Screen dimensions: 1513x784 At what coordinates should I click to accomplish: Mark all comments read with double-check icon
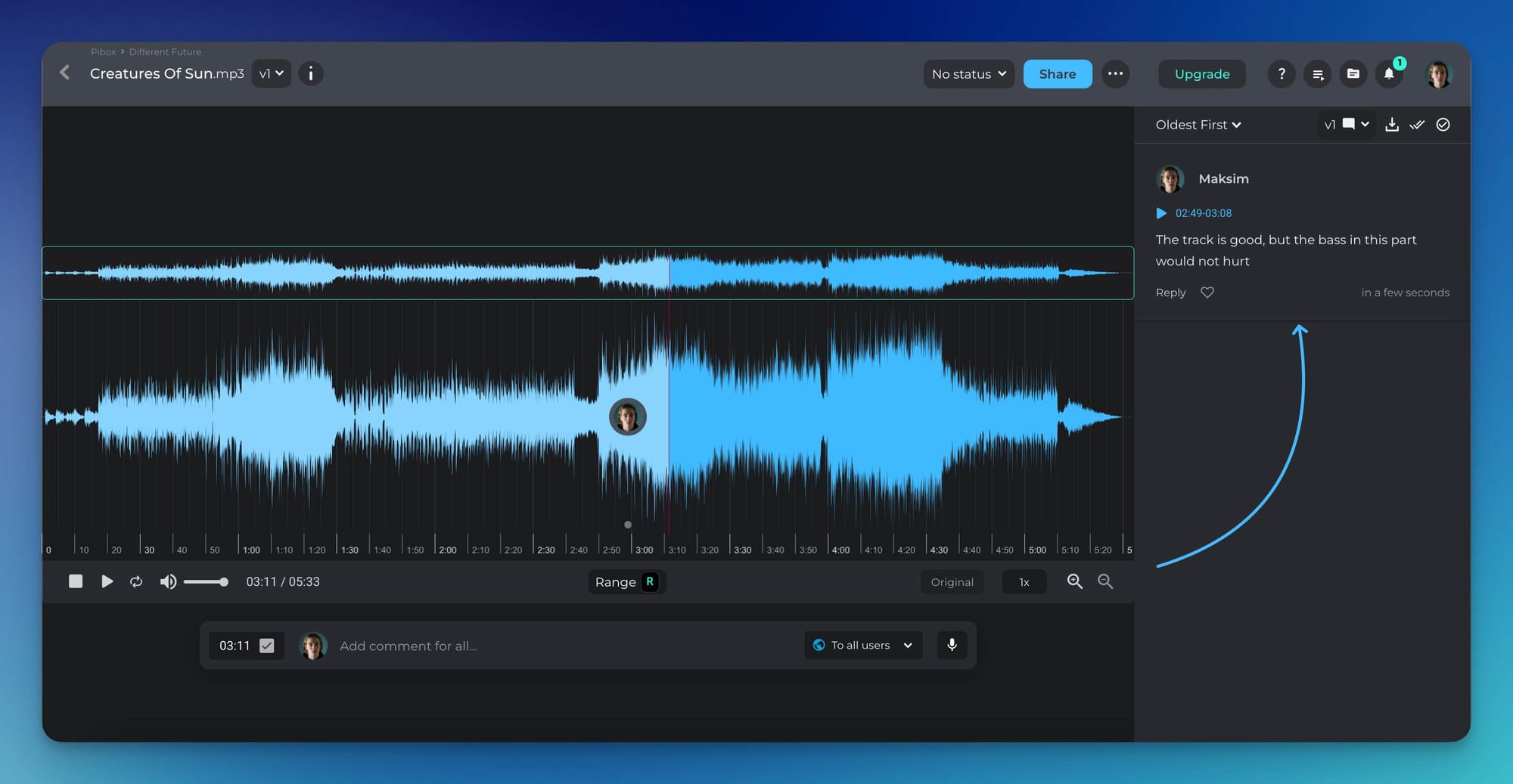coord(1418,125)
